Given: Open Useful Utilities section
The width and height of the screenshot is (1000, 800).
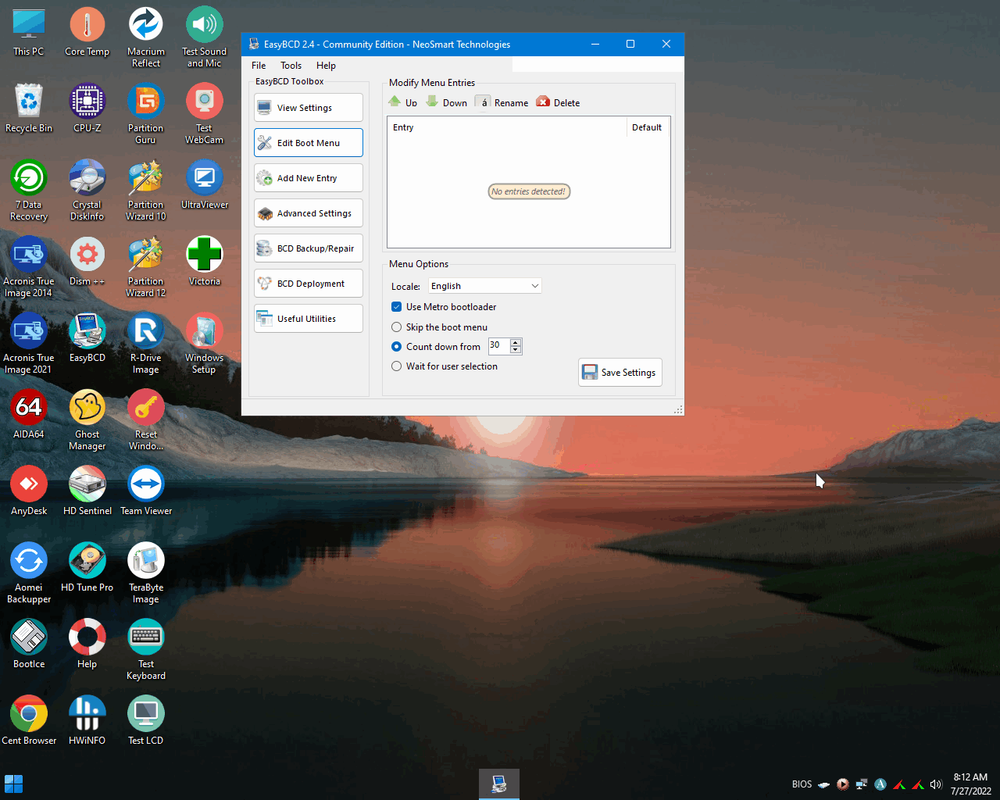Looking at the screenshot, I should coord(308,318).
